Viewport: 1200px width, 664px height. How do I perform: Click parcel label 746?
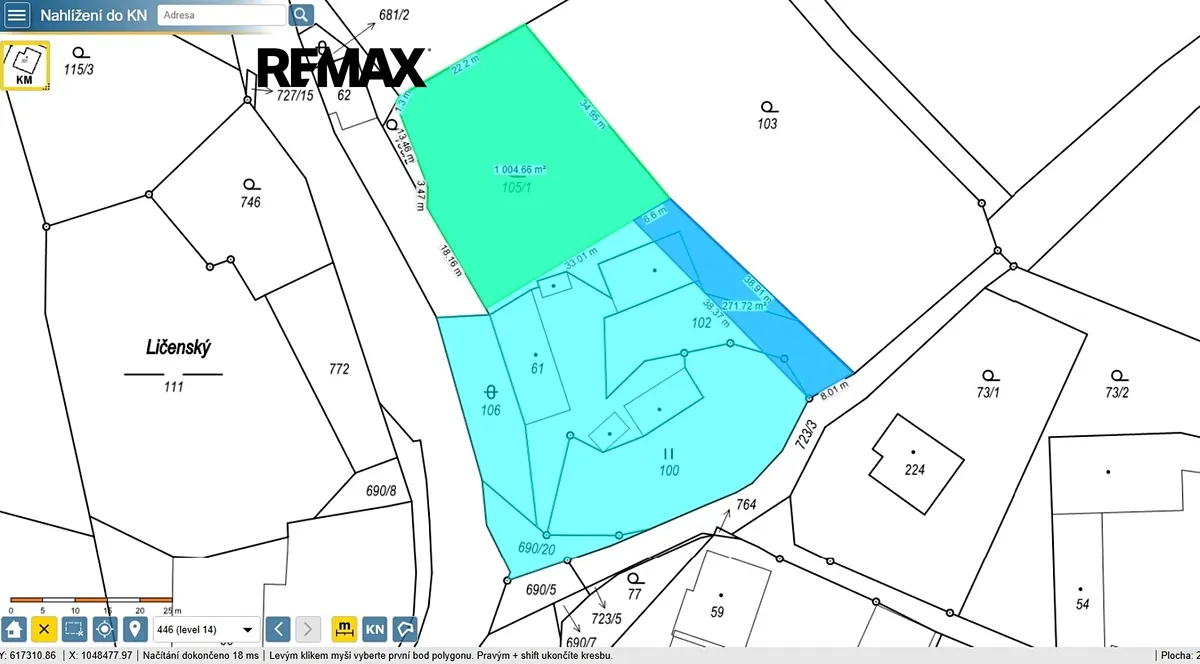(250, 202)
